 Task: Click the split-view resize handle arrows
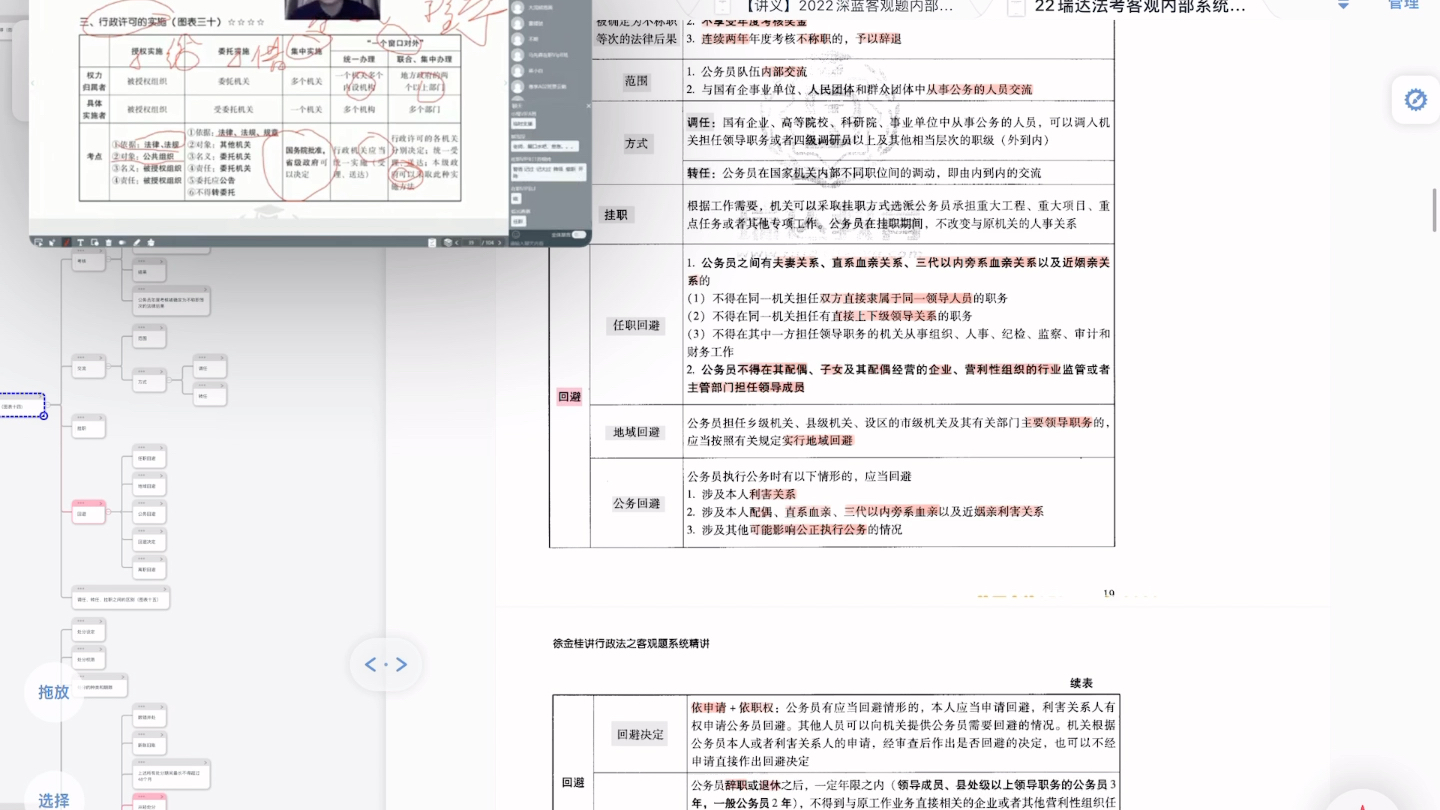click(x=386, y=664)
